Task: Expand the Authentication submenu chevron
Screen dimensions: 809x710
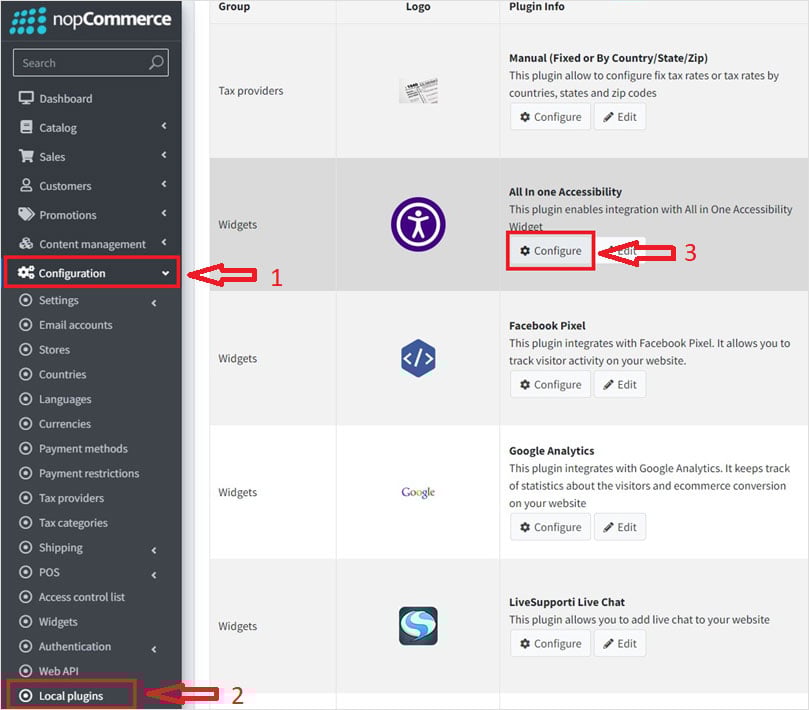Action: pos(154,650)
